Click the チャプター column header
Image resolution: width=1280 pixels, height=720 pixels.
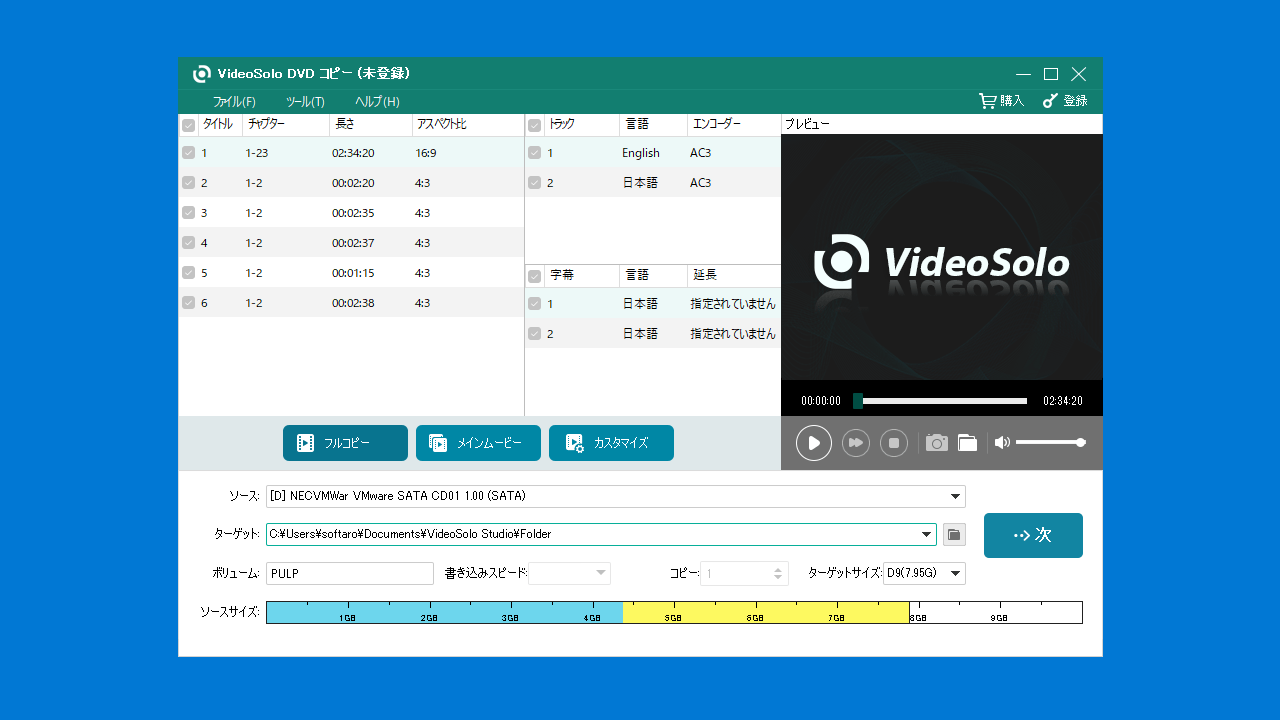tap(266, 125)
